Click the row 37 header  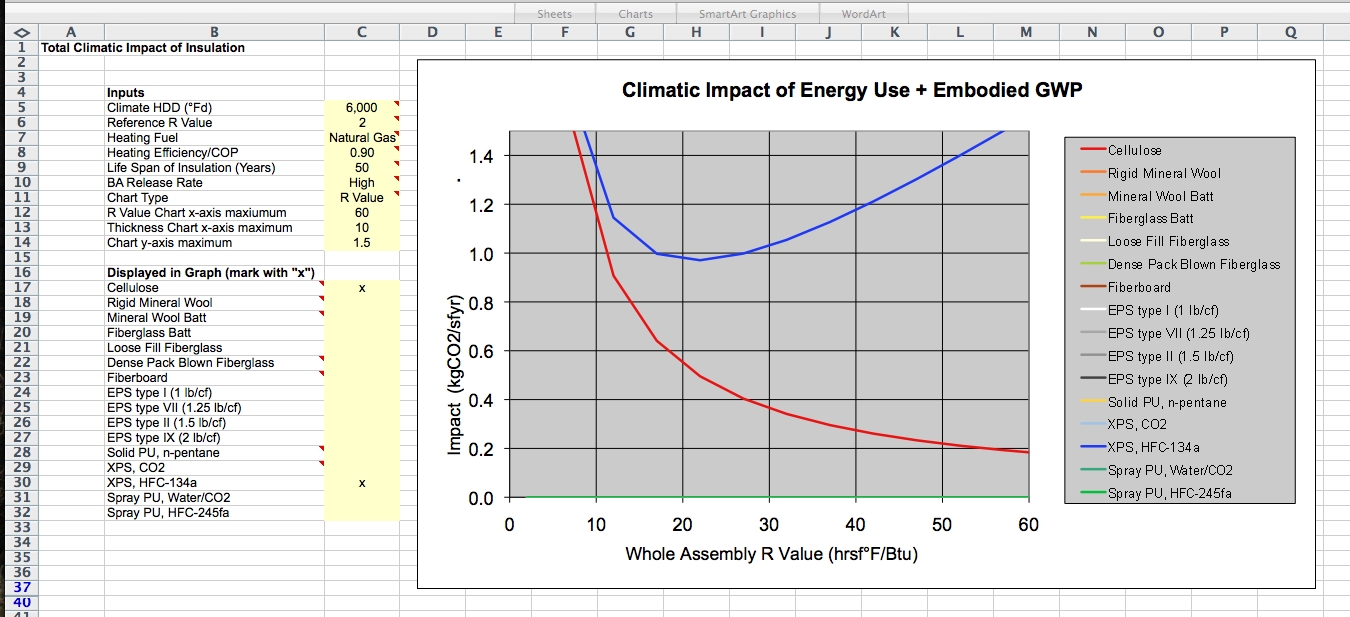tap(22, 588)
